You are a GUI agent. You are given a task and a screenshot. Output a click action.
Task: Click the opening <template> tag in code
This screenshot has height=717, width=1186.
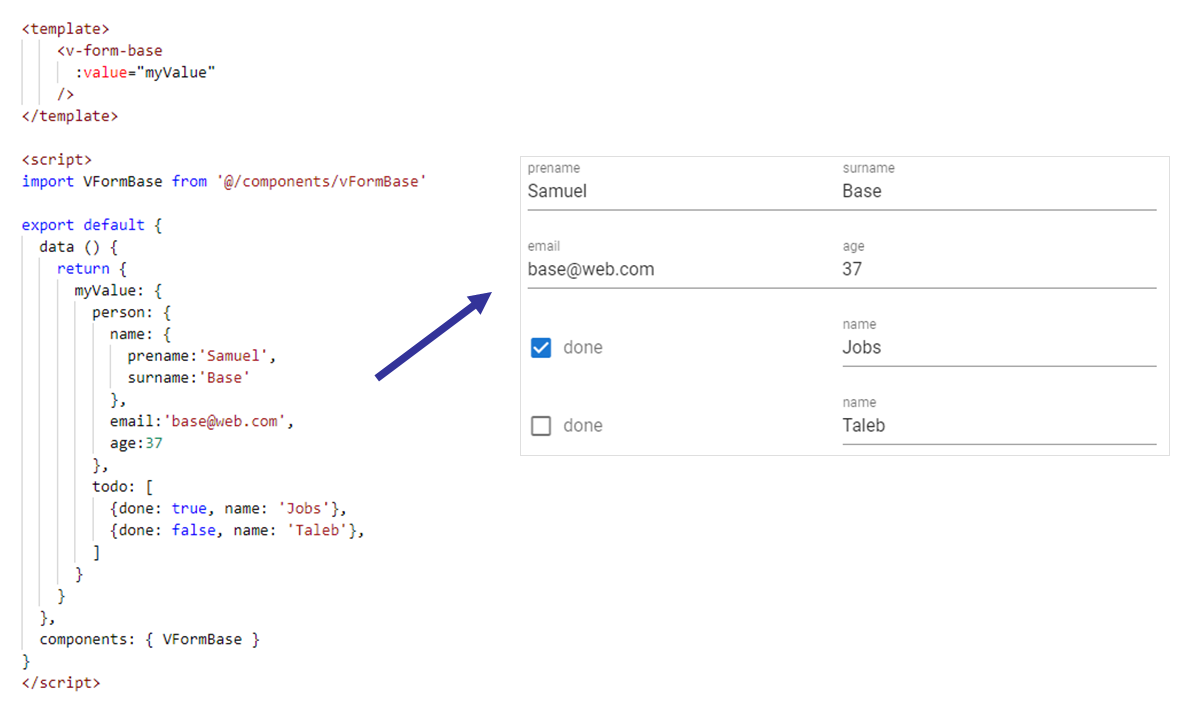(x=66, y=29)
